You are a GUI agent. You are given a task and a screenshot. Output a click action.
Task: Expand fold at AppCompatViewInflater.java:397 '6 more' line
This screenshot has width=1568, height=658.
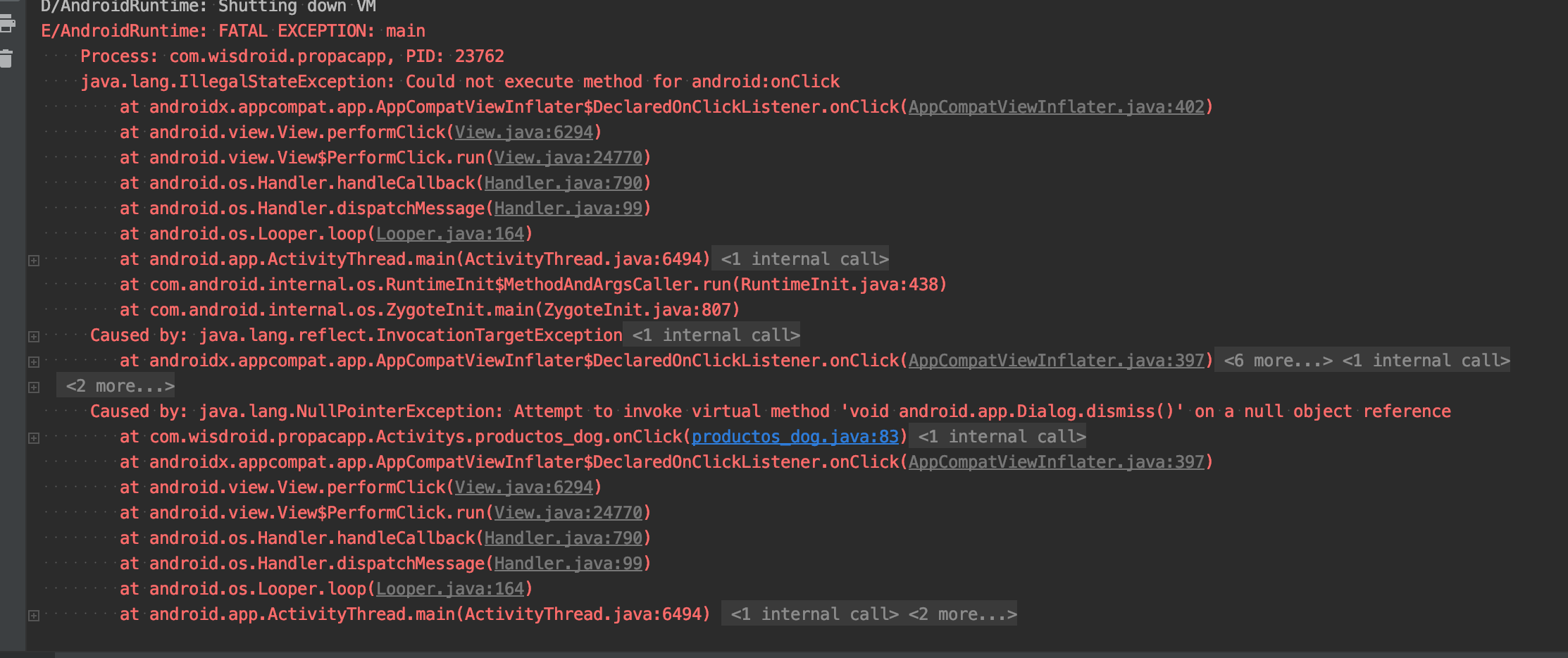[33, 362]
